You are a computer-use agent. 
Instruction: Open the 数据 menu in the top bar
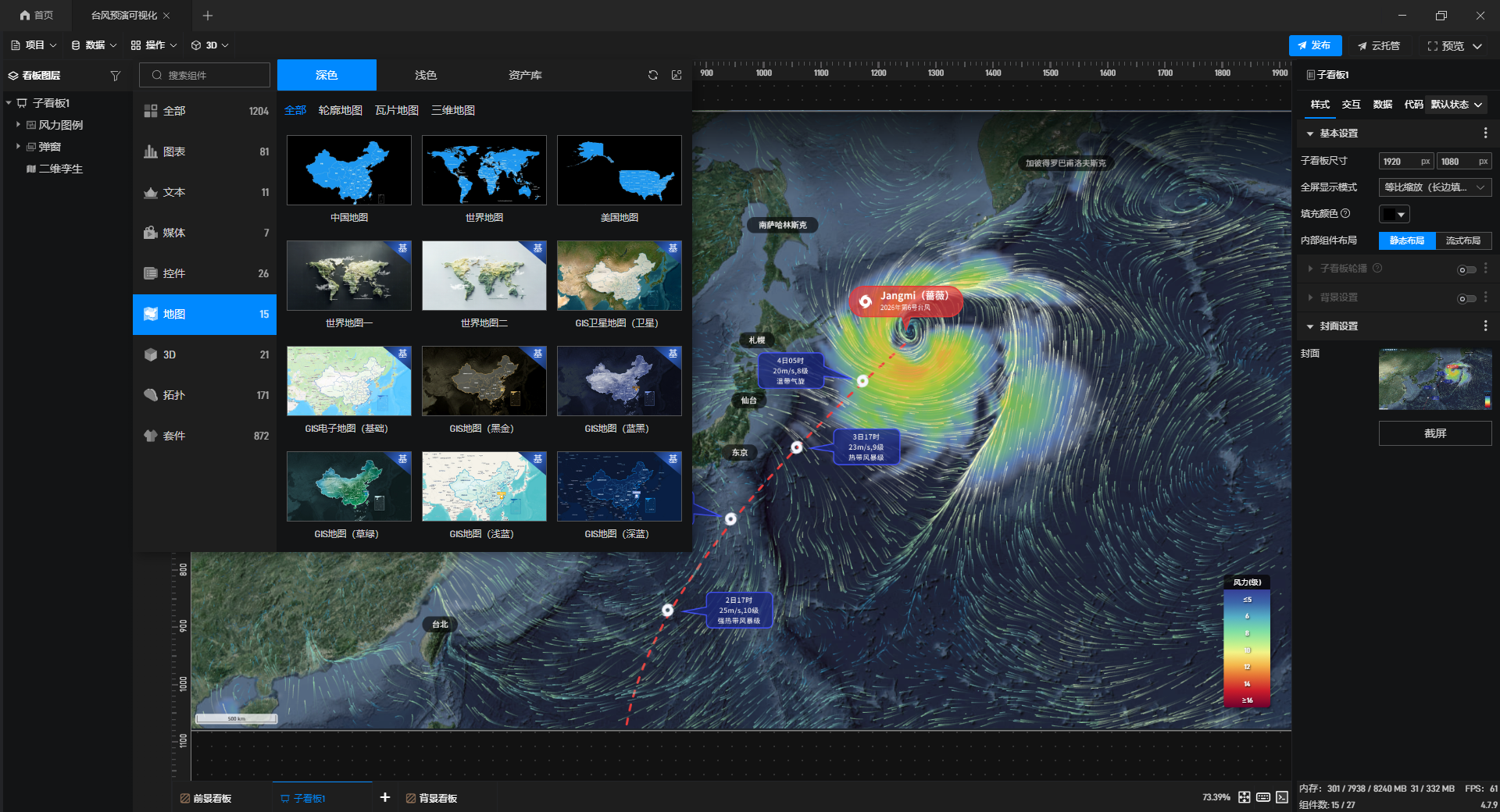click(94, 45)
